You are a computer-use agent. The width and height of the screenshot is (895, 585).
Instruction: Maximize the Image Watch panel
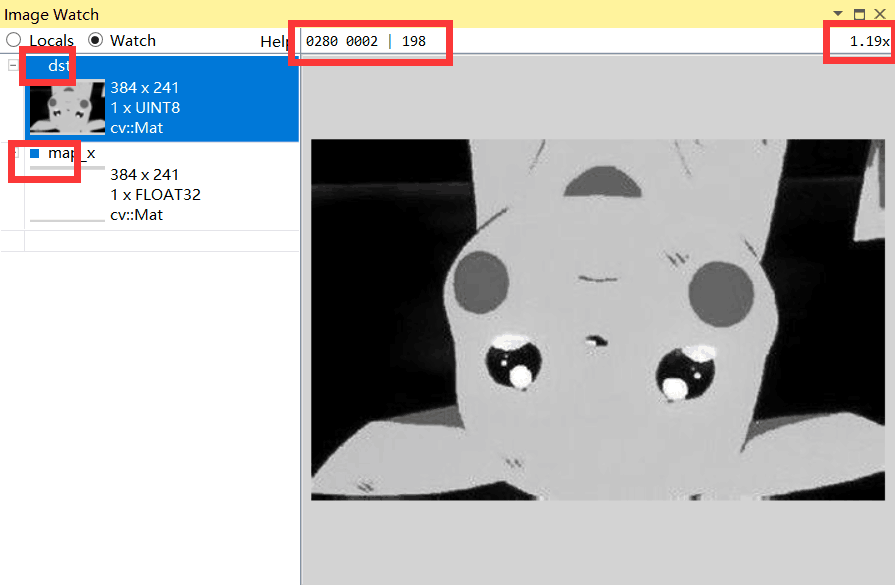coord(859,14)
